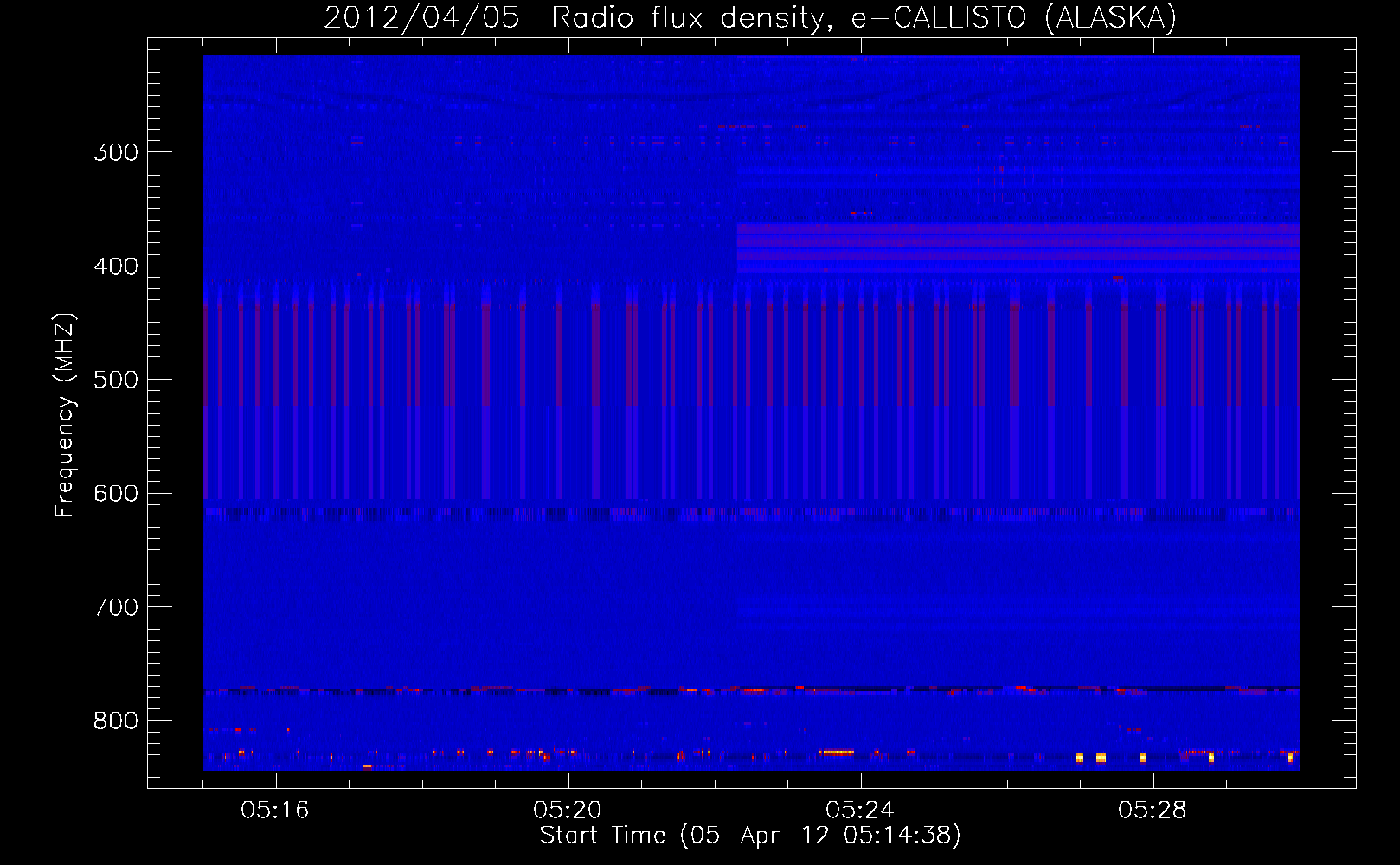The height and width of the screenshot is (865, 1400).
Task: Click the "Frequency (MHZ)" axis label
Action: [x=65, y=414]
